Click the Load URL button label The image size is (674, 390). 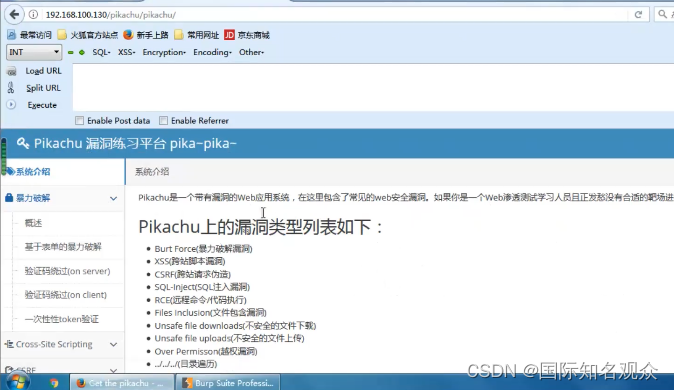click(43, 71)
